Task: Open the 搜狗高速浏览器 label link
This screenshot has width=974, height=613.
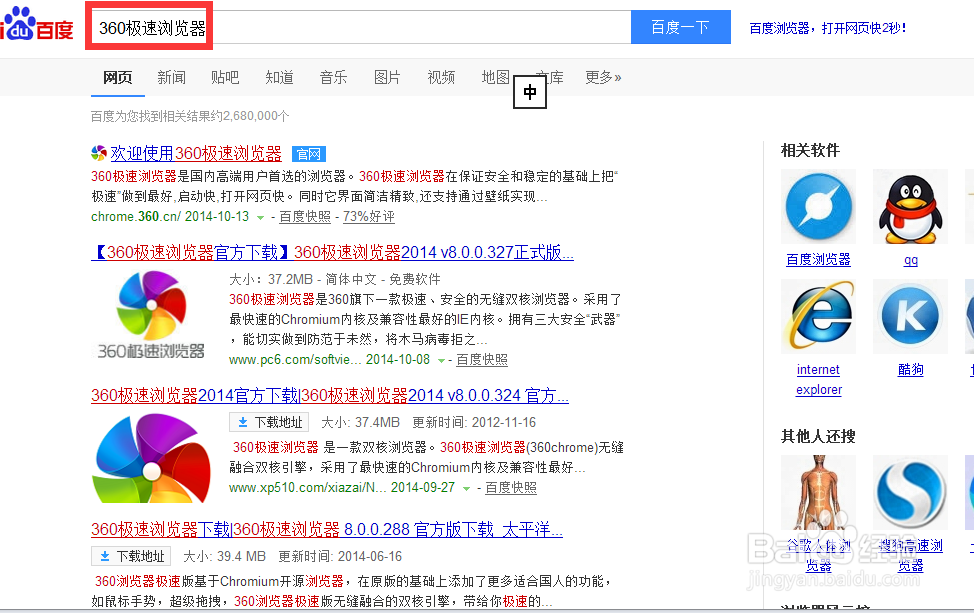Action: [x=911, y=555]
